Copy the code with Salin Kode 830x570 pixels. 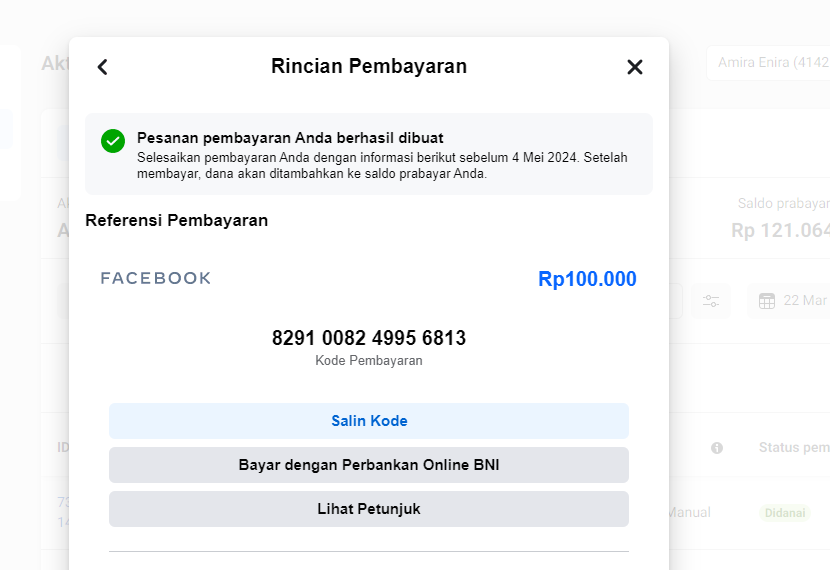click(x=369, y=421)
